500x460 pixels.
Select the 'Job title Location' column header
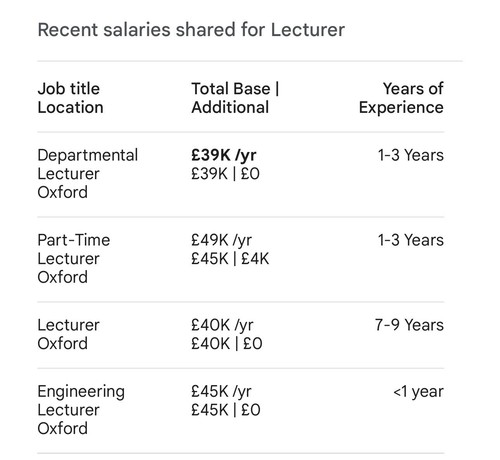pyautogui.click(x=70, y=98)
